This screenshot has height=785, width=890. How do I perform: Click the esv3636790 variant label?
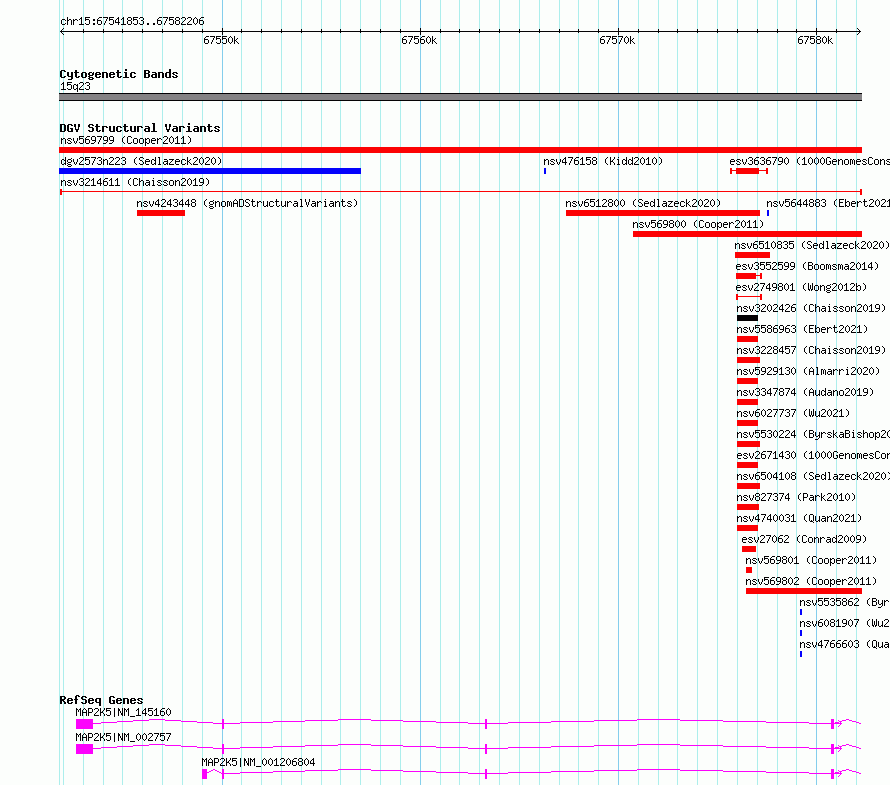809,161
